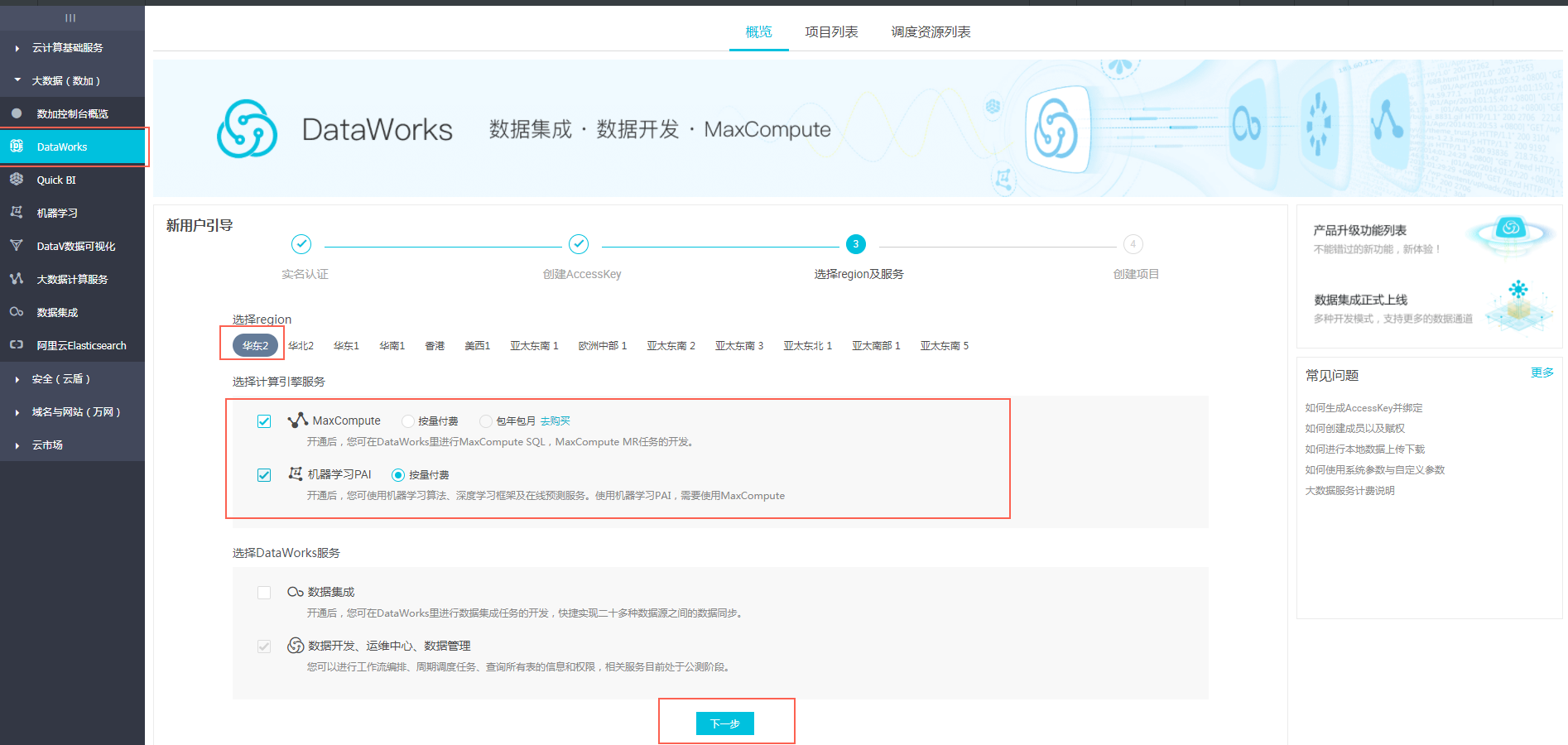Image resolution: width=1568 pixels, height=745 pixels.
Task: Click the disabled 数据开发、运维中心 checkbox
Action: tap(264, 646)
